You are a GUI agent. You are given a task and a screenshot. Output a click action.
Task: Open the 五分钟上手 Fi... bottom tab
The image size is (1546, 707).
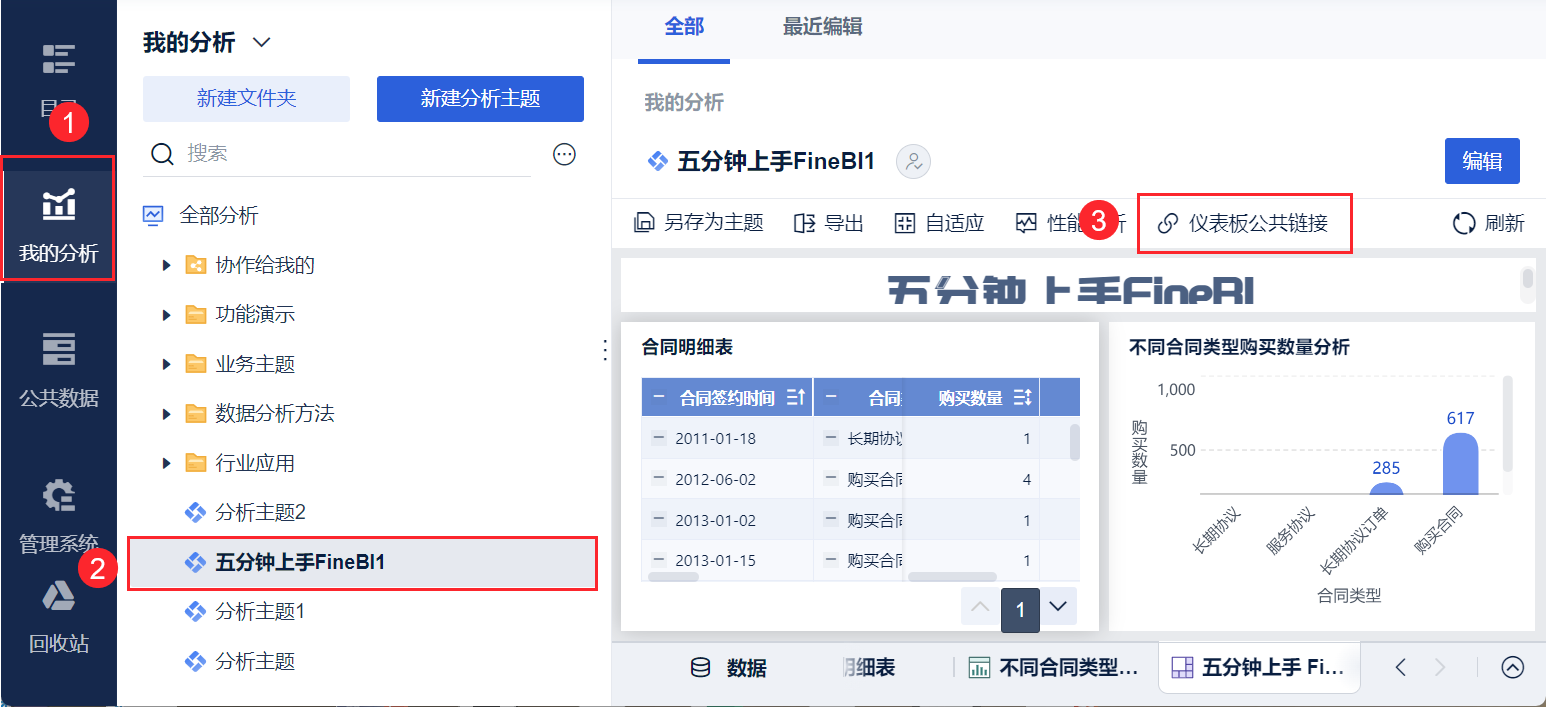pyautogui.click(x=1259, y=668)
